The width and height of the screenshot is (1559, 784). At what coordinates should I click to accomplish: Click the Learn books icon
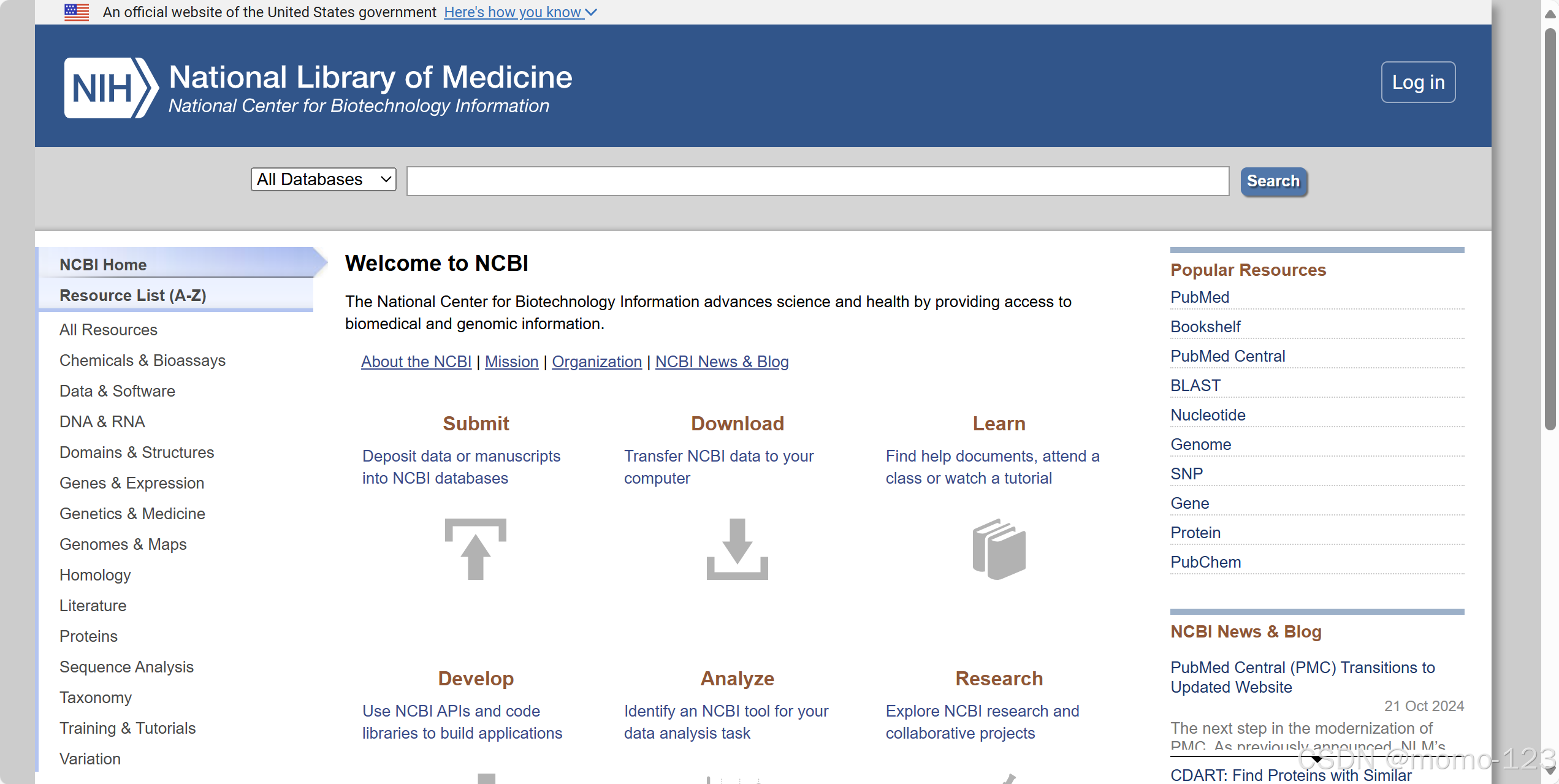click(999, 549)
